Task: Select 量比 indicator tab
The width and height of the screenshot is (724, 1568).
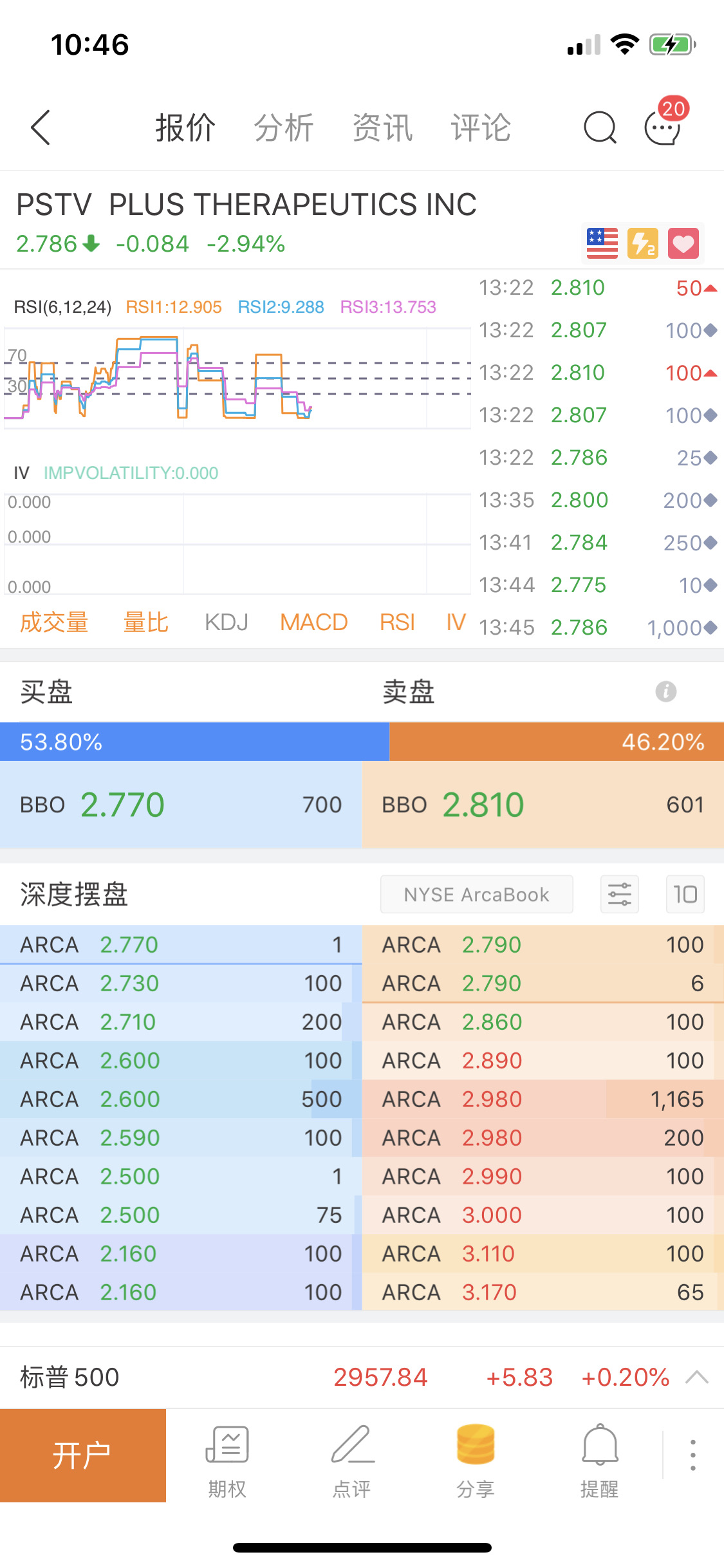Action: point(145,622)
